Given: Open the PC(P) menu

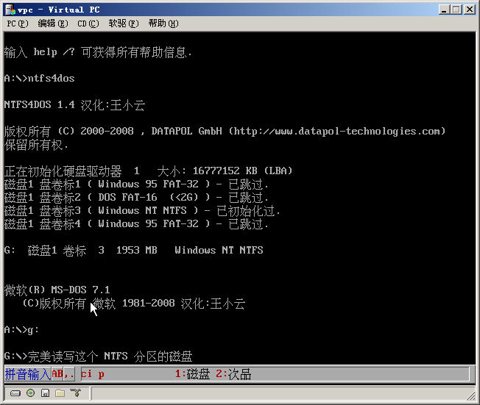Looking at the screenshot, I should coord(17,24).
